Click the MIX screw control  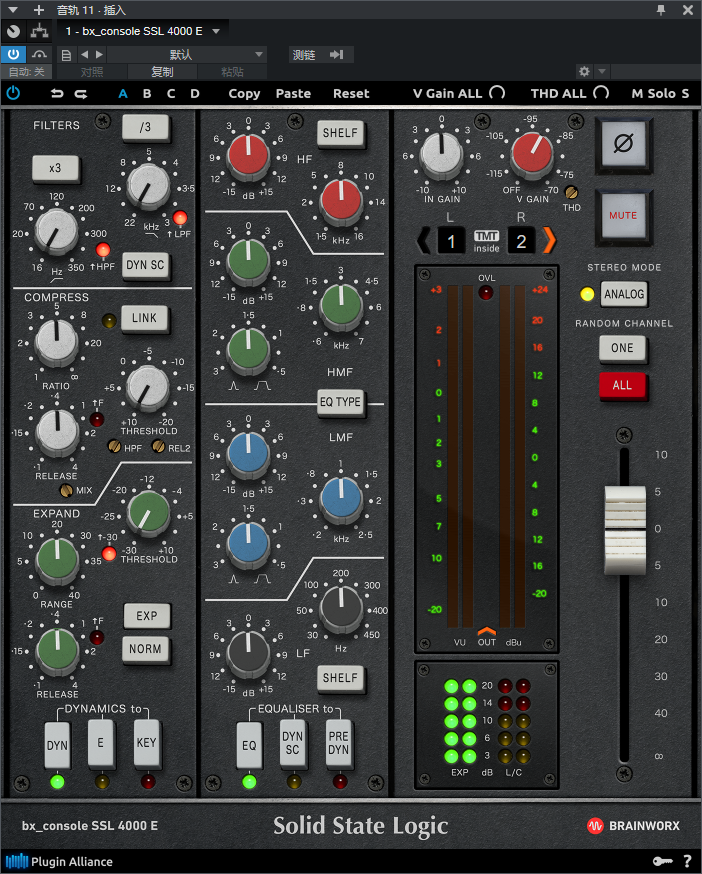coord(66,491)
